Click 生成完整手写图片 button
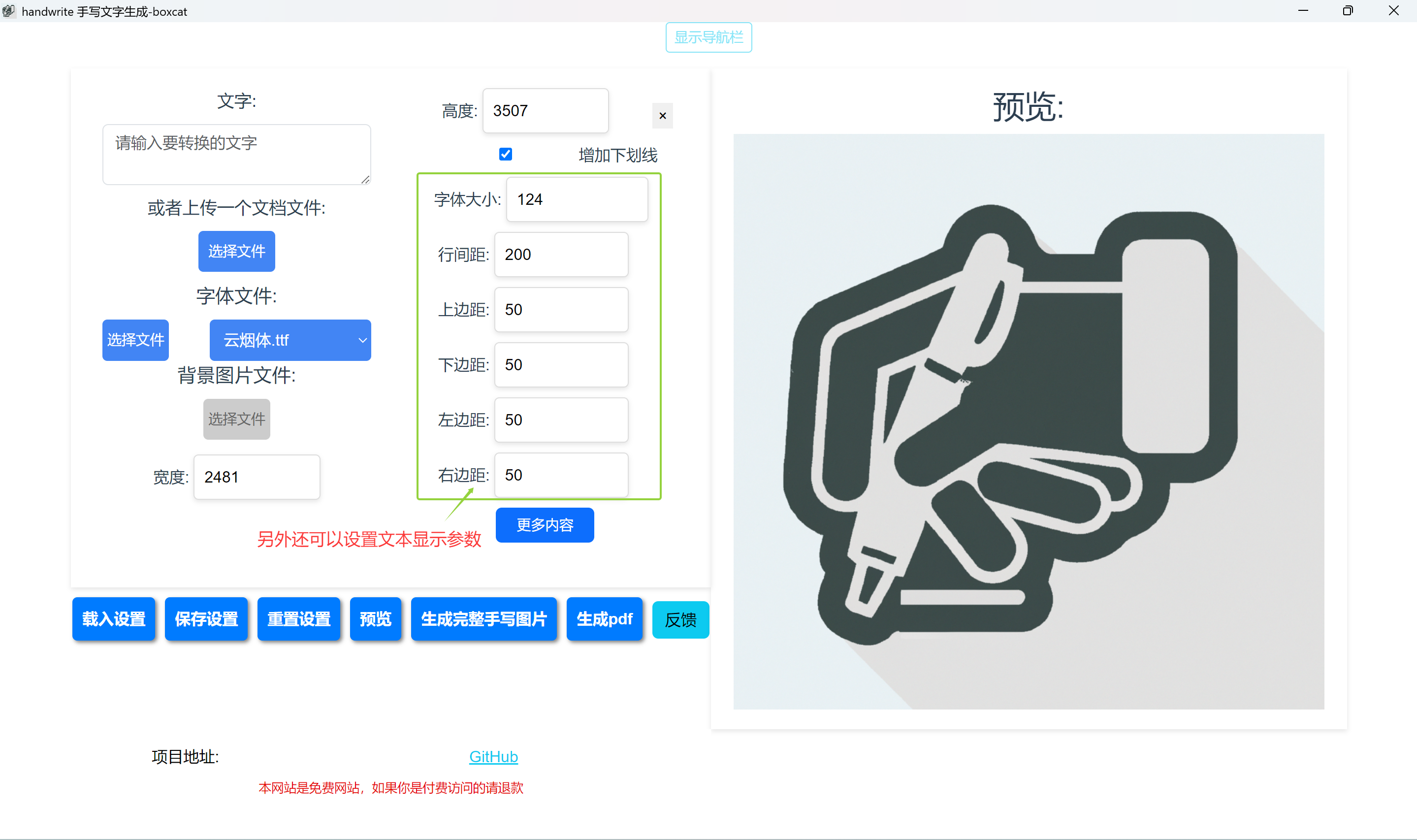 (x=484, y=619)
